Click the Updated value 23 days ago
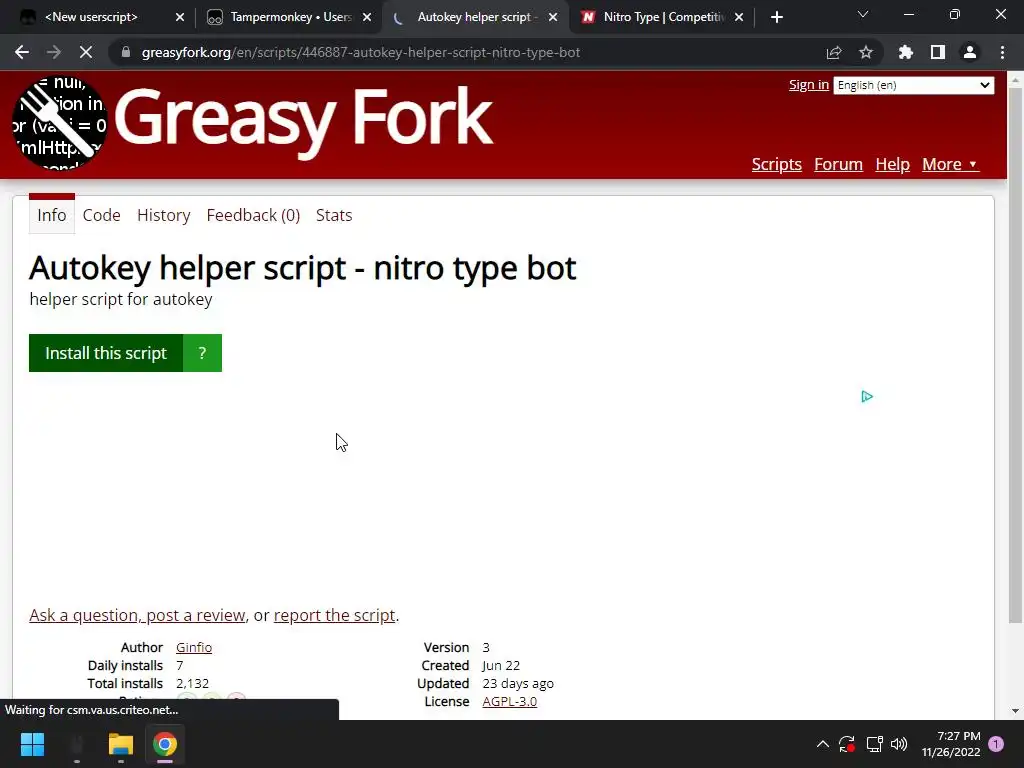Image resolution: width=1024 pixels, height=768 pixels. pyautogui.click(x=518, y=683)
